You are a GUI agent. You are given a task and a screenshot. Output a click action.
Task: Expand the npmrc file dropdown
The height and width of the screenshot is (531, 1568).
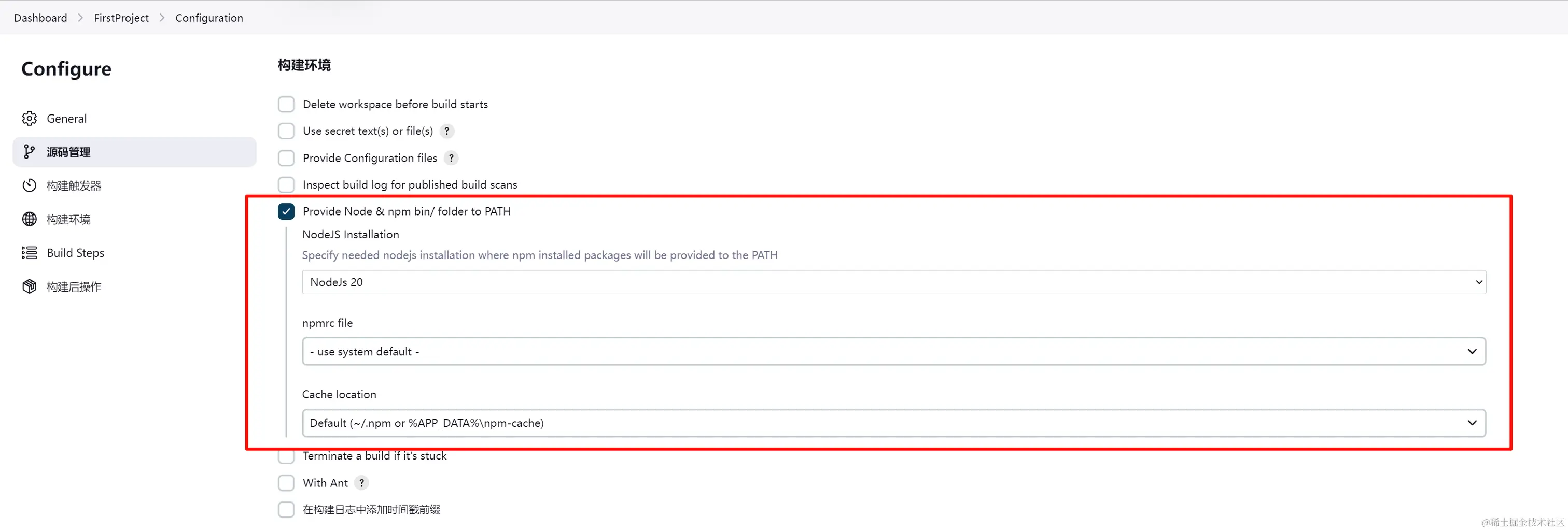coord(893,352)
